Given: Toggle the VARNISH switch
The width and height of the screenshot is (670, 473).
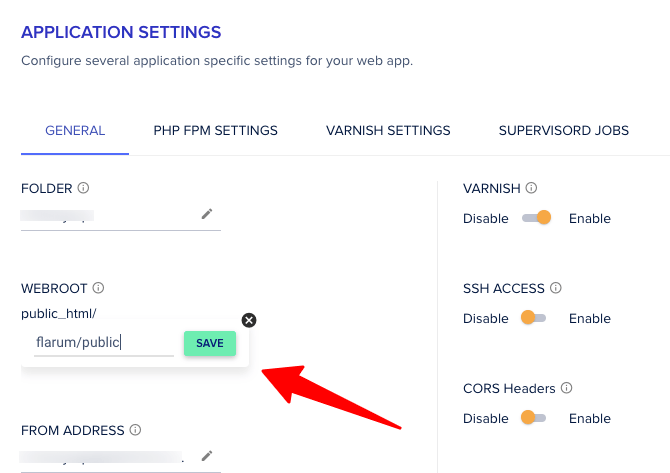Looking at the screenshot, I should pyautogui.click(x=537, y=218).
